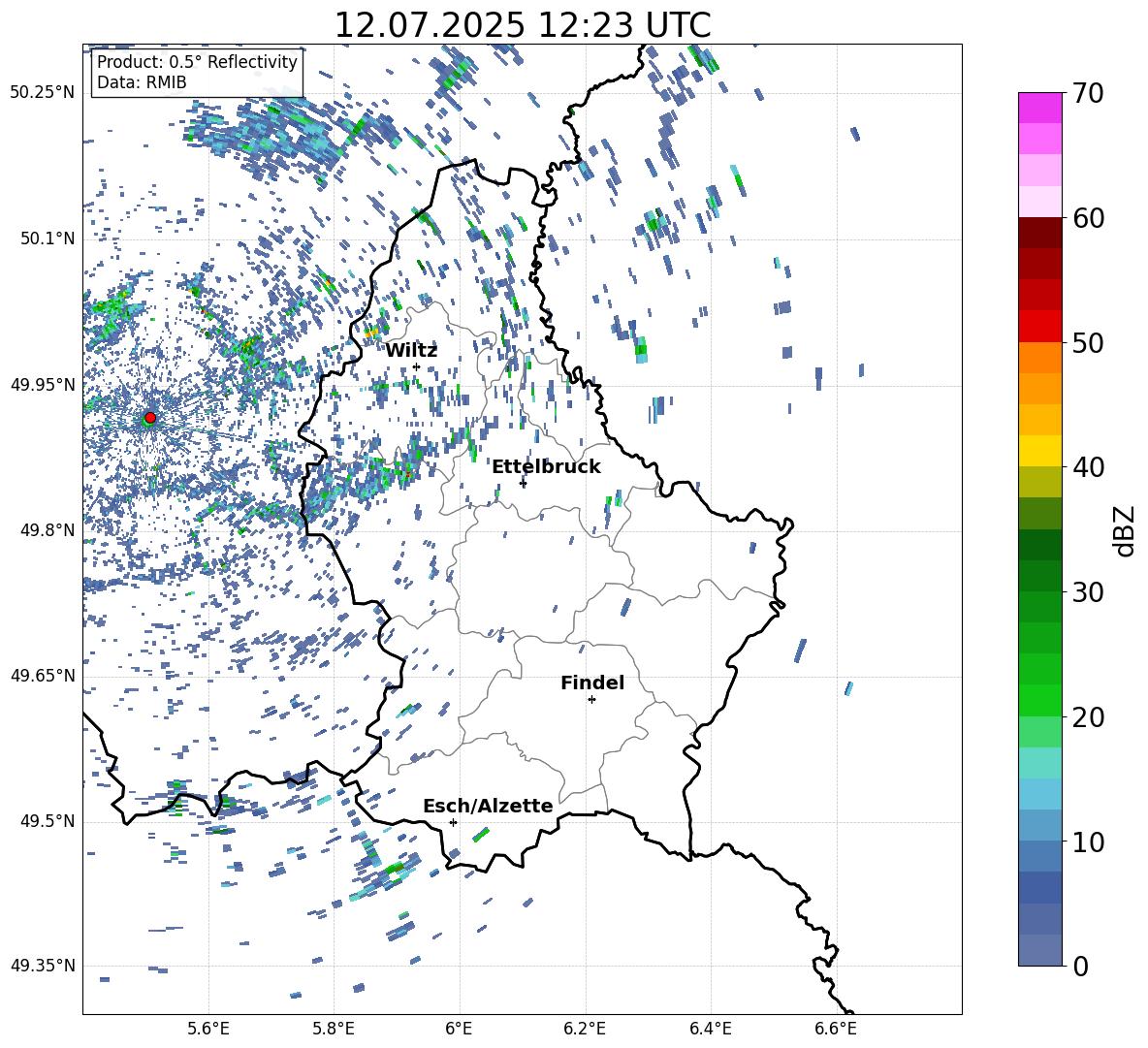Click the 5.8°E longitude label

(x=334, y=1030)
